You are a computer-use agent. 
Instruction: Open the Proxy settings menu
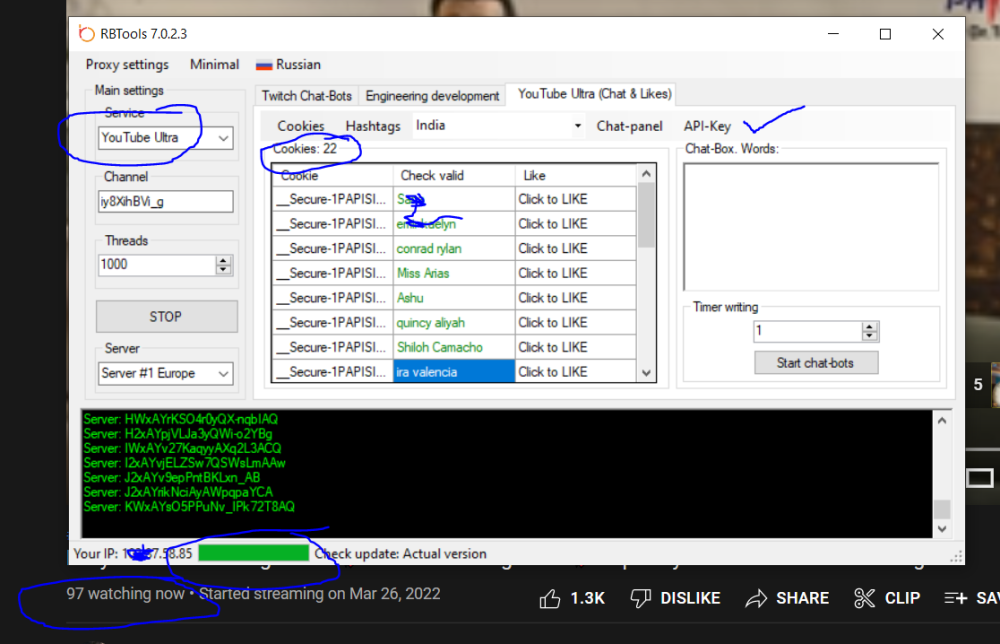pyautogui.click(x=127, y=65)
